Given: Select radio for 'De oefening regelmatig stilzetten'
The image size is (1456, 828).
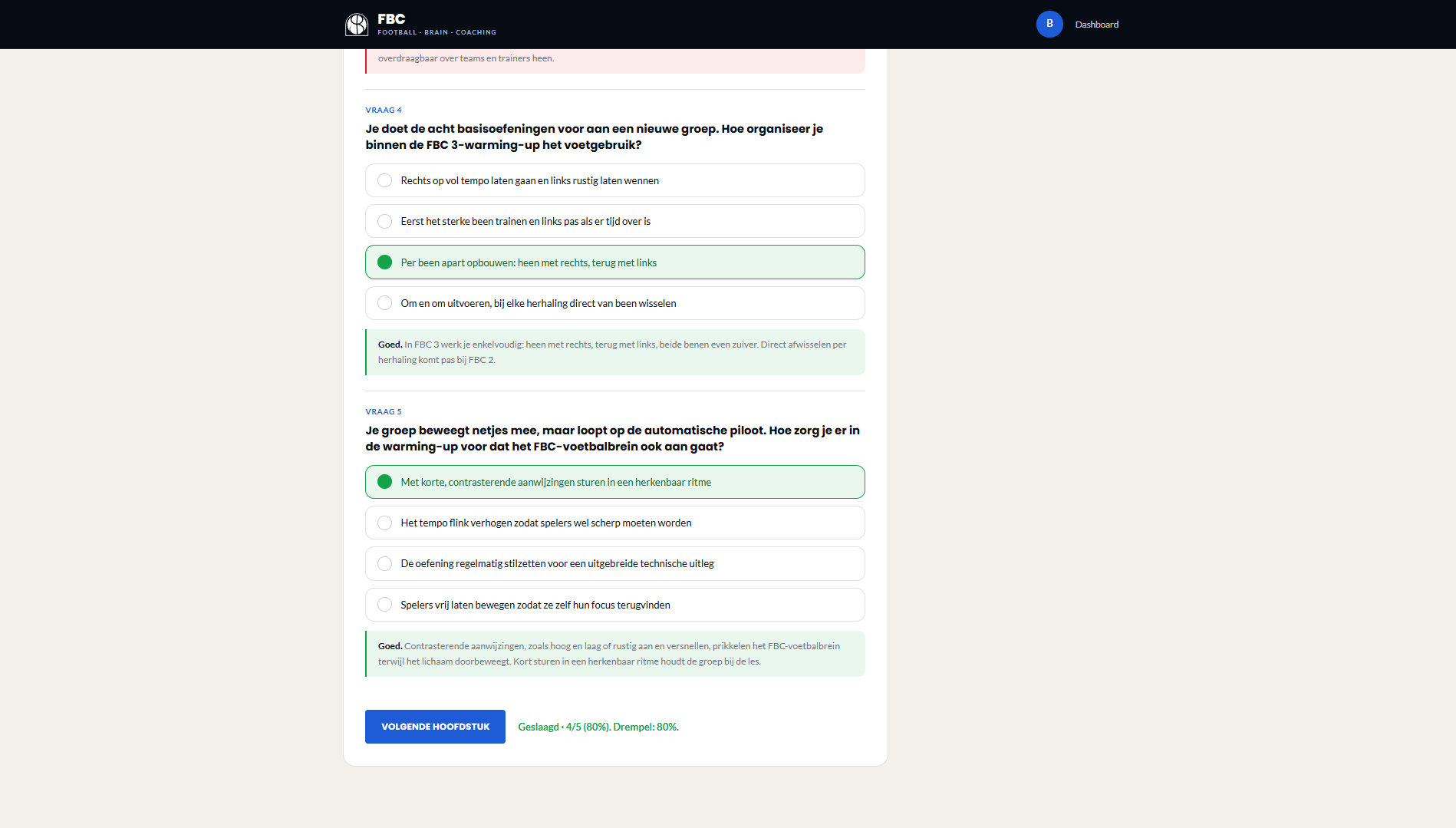Looking at the screenshot, I should click(x=385, y=563).
